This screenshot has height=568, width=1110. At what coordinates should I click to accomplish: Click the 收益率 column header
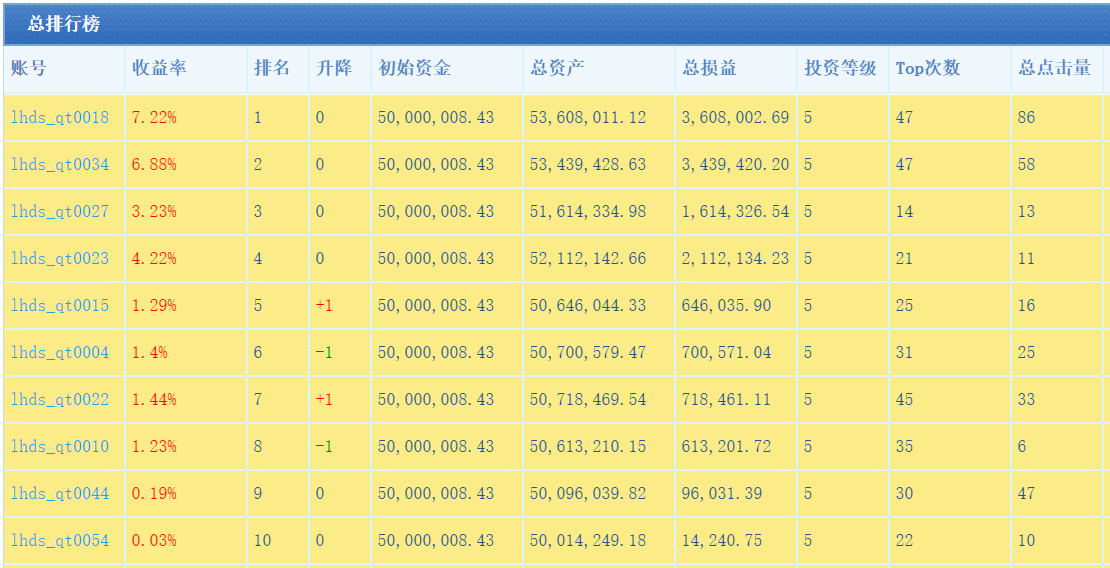159,69
